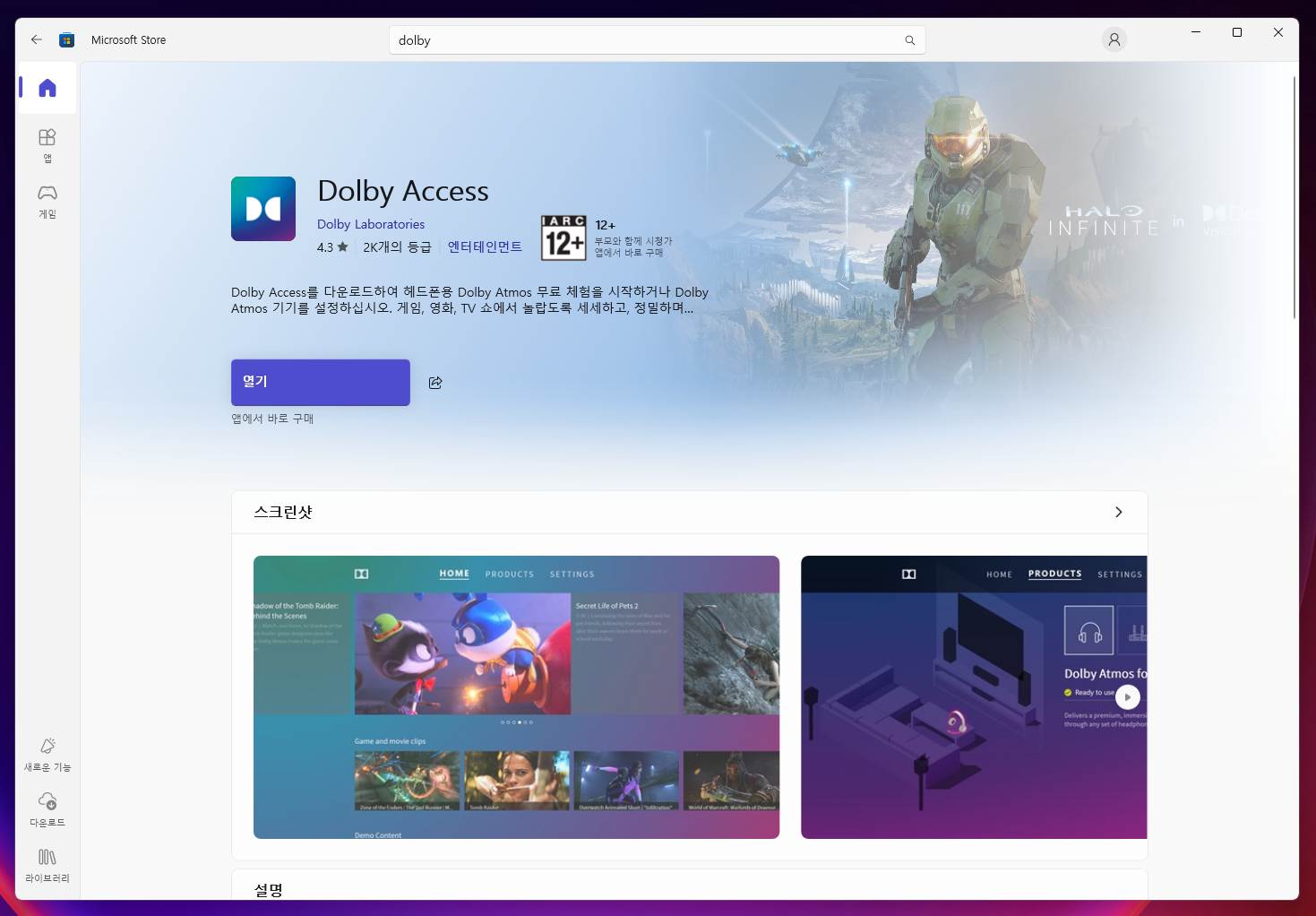
Task: Click the app description paragraph
Action: (469, 300)
